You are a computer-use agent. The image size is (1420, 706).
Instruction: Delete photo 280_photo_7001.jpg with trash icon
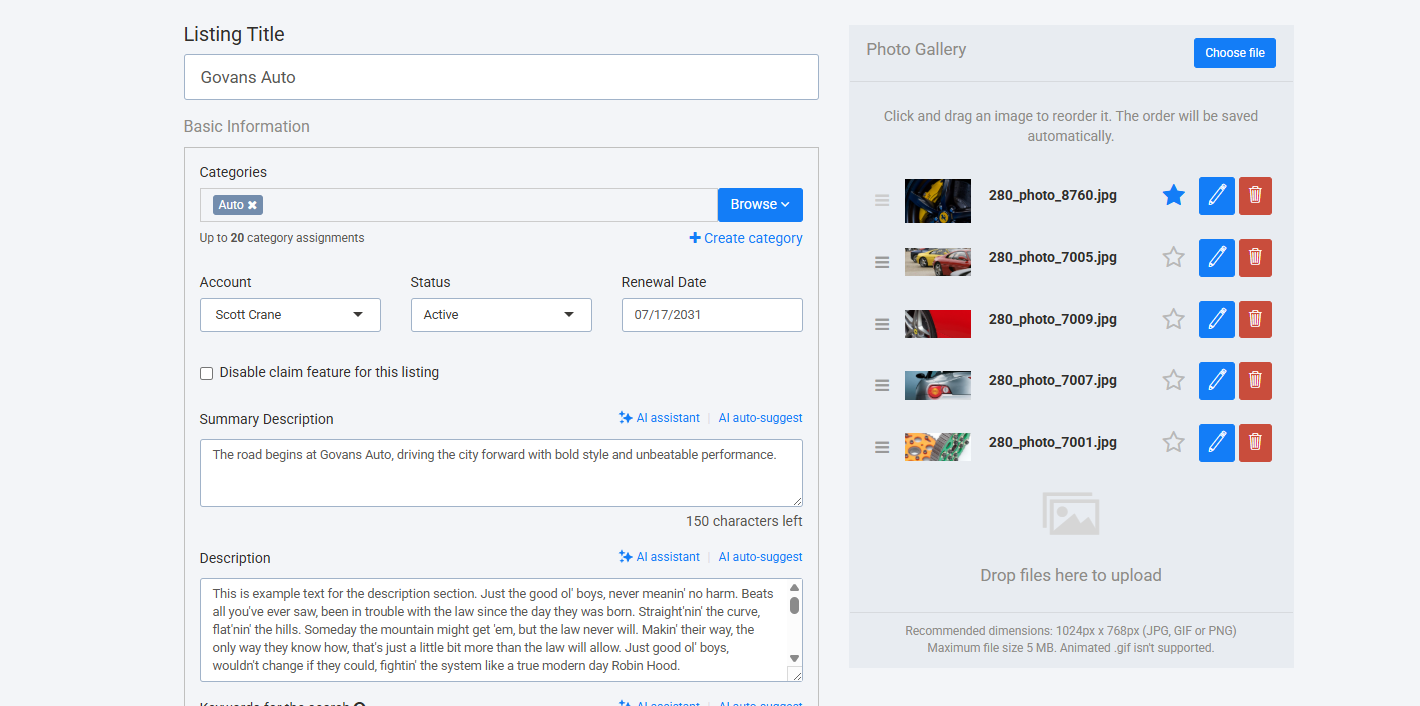(x=1255, y=443)
